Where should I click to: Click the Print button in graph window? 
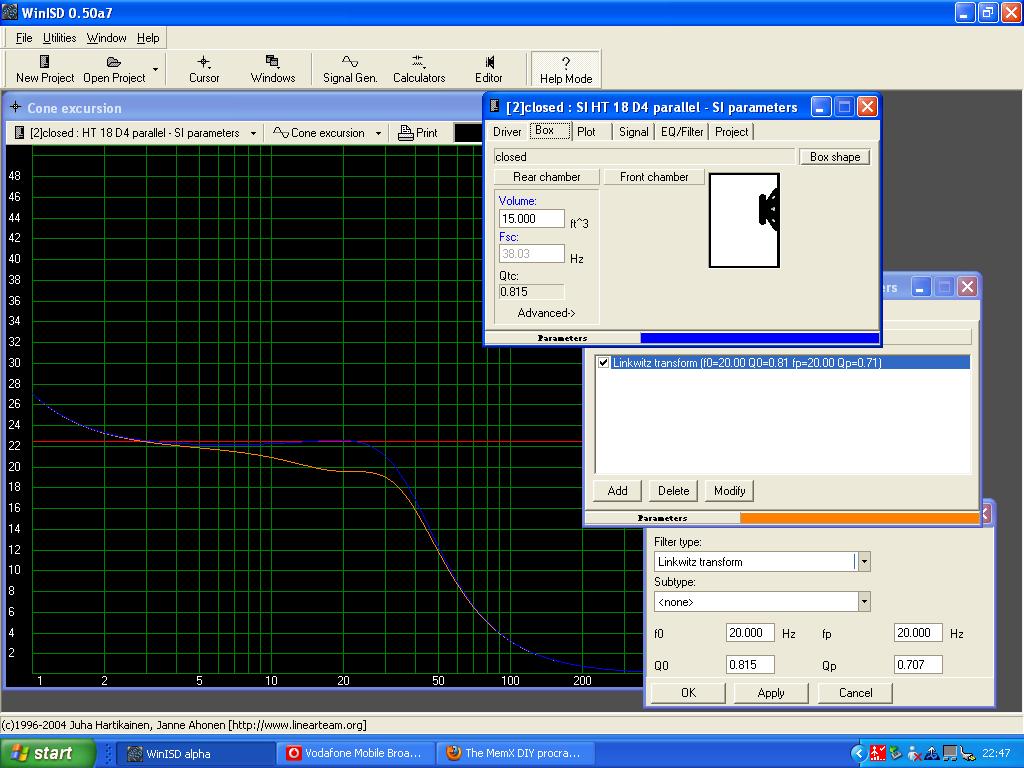418,133
